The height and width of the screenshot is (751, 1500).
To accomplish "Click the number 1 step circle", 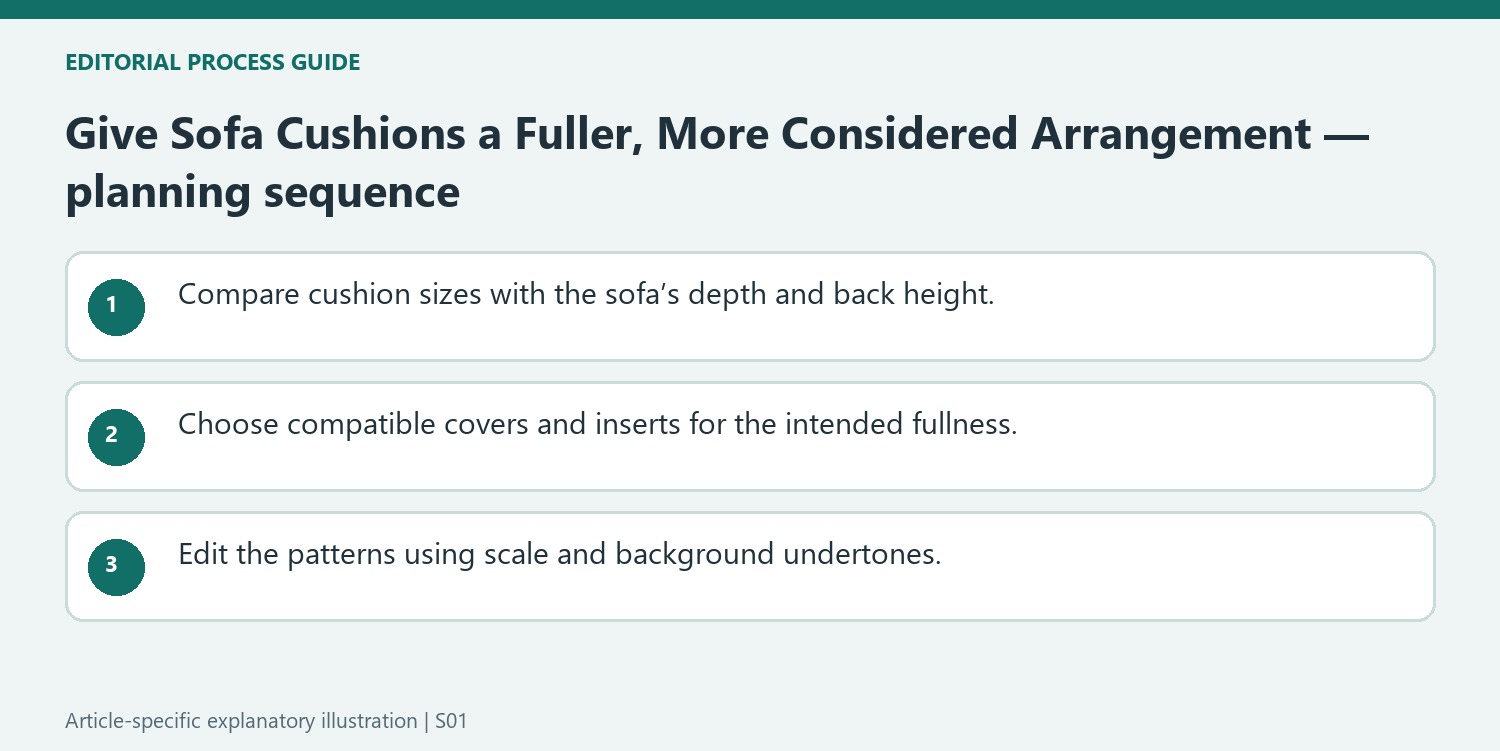I will 116,306.
